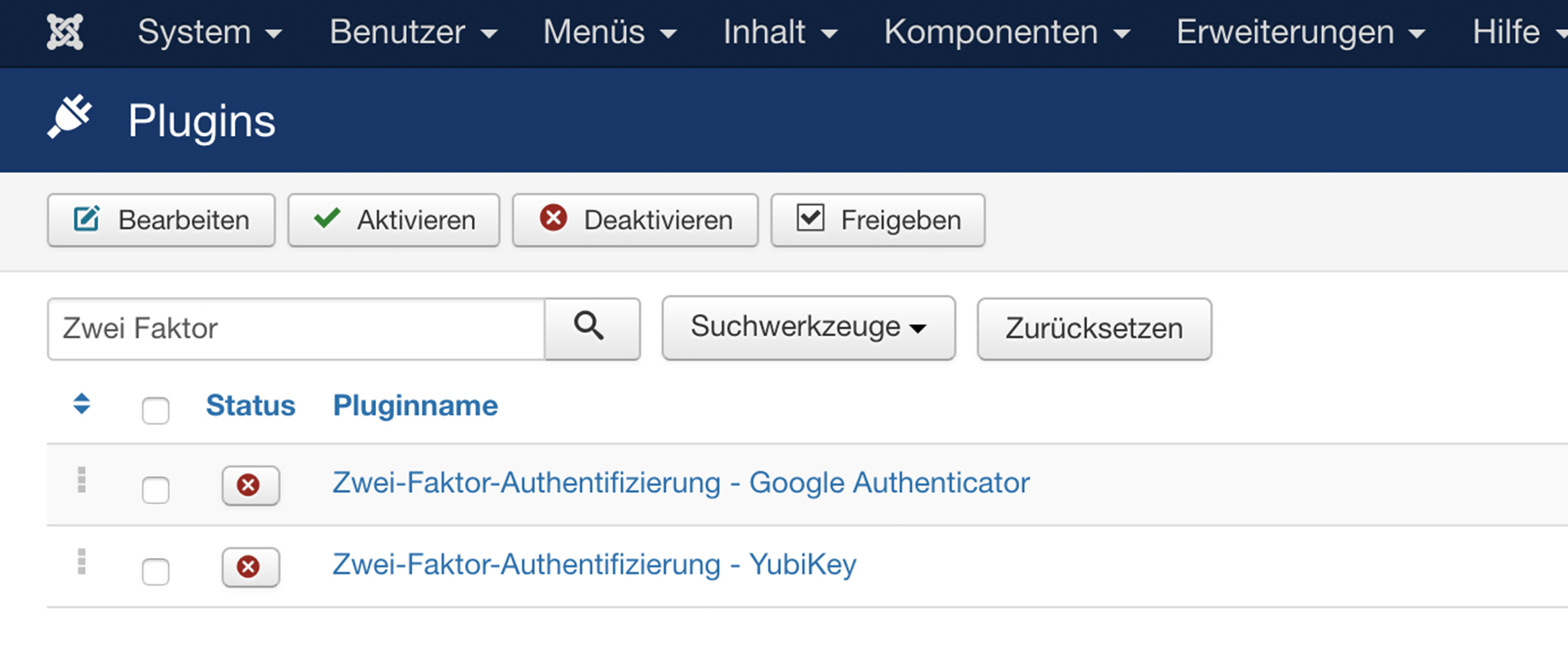This screenshot has width=1568, height=650.
Task: Open the System dropdown menu
Action: (x=209, y=33)
